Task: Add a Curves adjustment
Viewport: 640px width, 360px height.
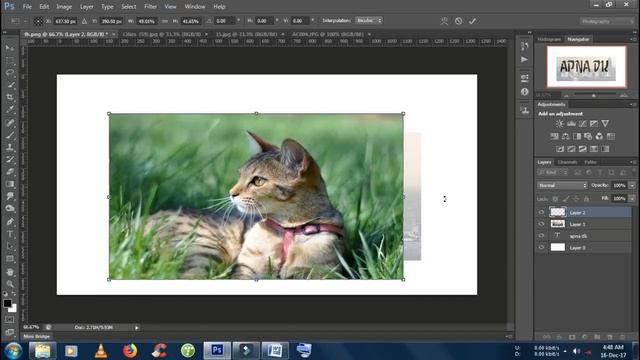Action: coord(582,124)
